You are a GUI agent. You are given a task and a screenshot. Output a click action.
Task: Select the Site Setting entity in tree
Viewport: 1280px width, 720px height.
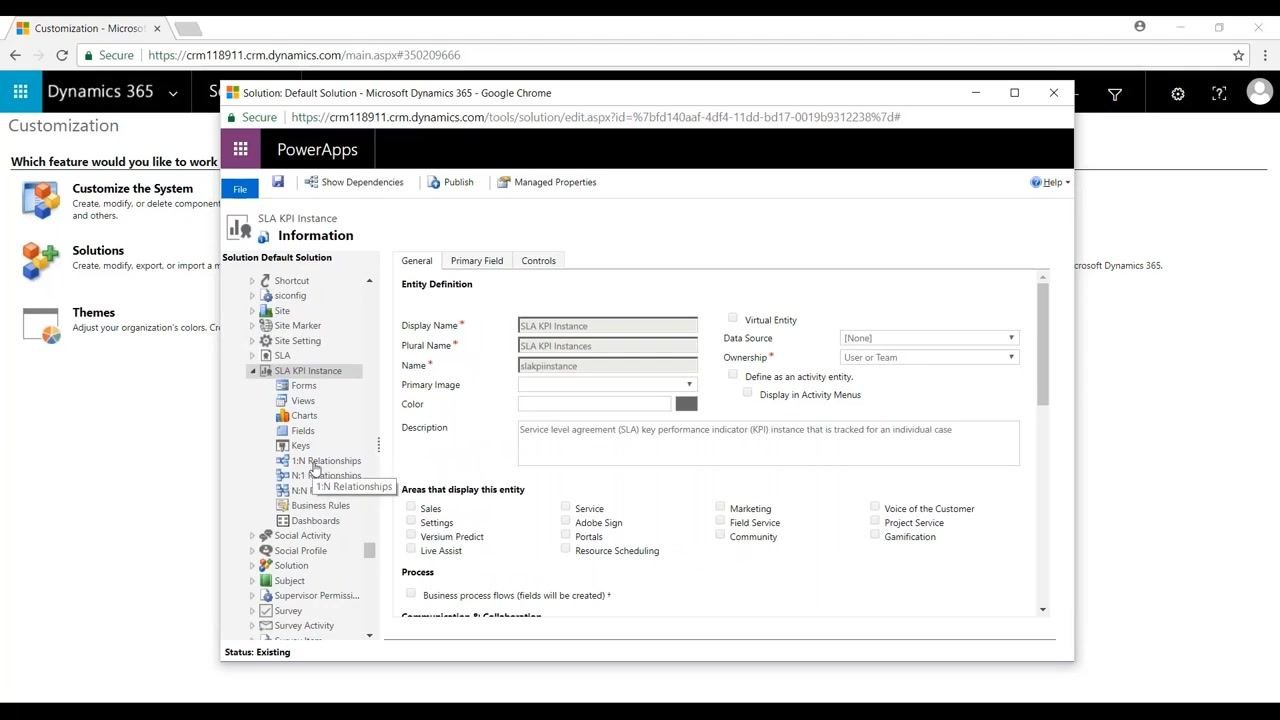click(297, 341)
